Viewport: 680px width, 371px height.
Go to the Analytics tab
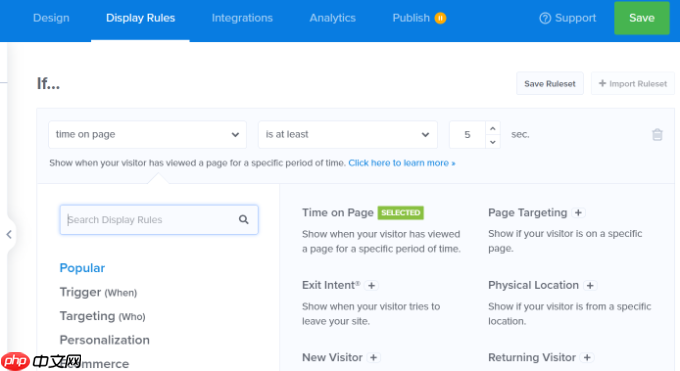coord(332,18)
